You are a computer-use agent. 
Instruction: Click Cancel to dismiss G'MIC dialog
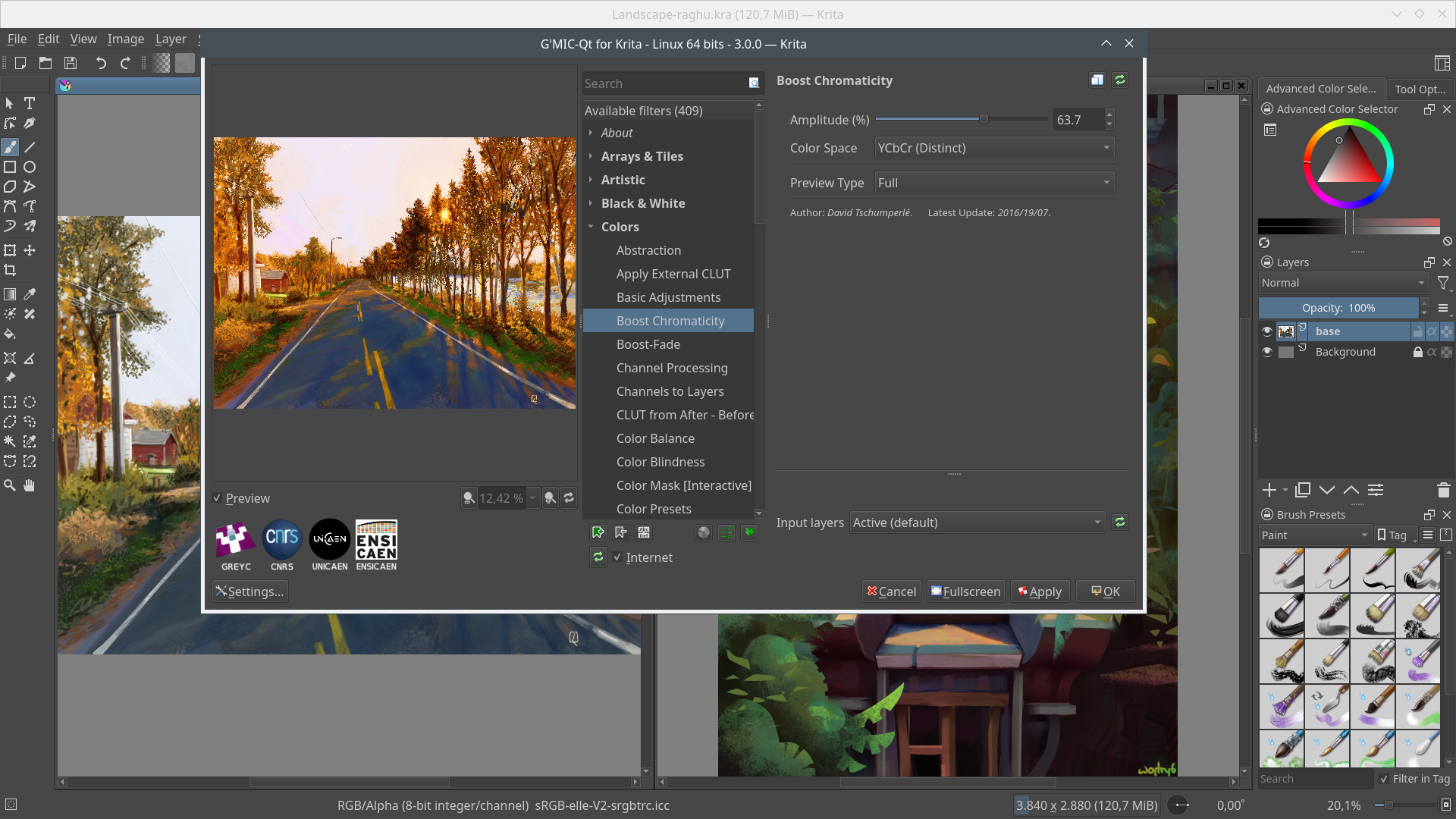point(891,591)
